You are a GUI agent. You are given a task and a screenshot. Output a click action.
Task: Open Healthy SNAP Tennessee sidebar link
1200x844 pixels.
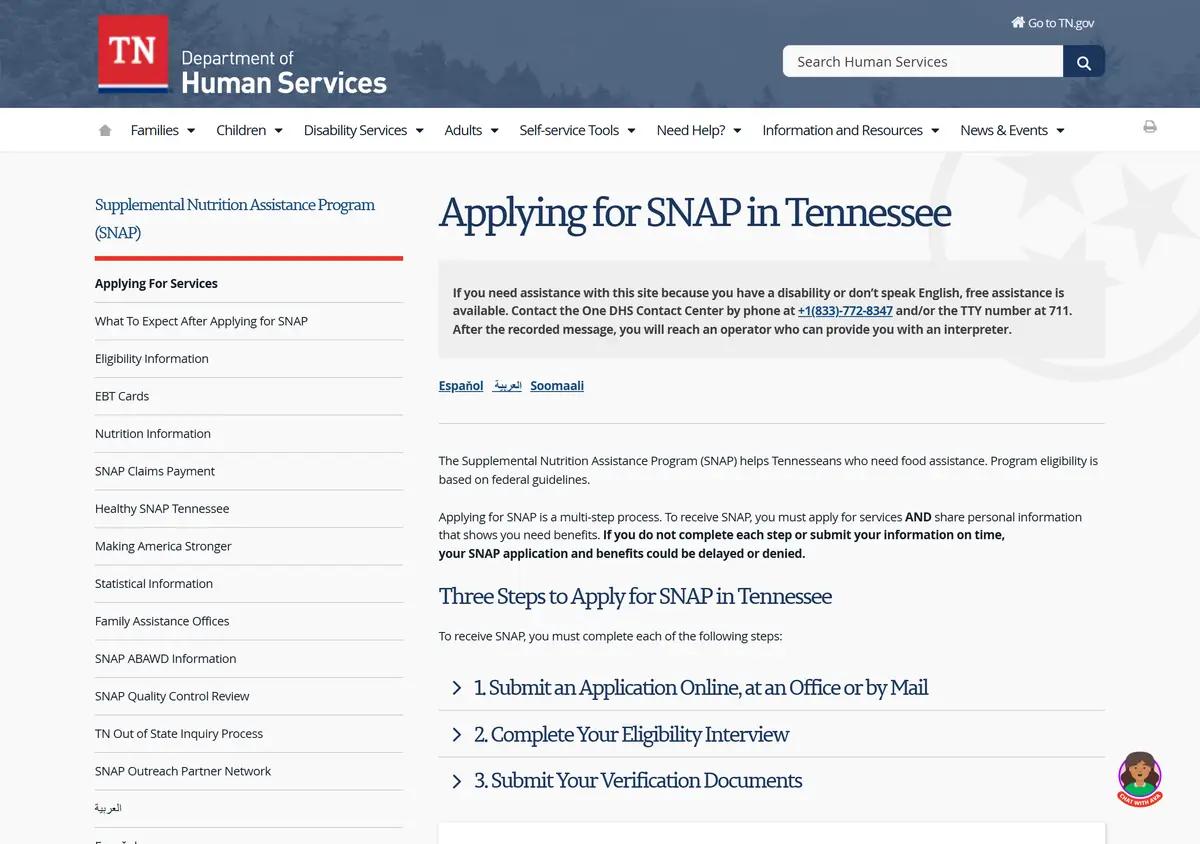[x=162, y=509]
